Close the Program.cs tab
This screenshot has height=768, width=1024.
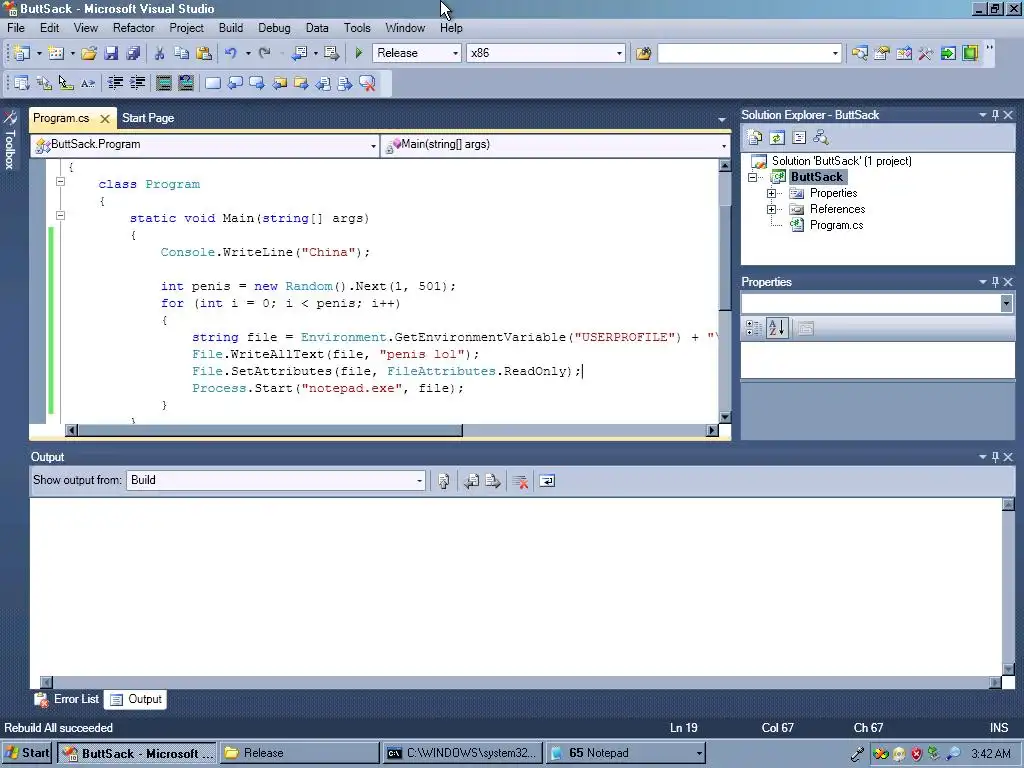104,119
